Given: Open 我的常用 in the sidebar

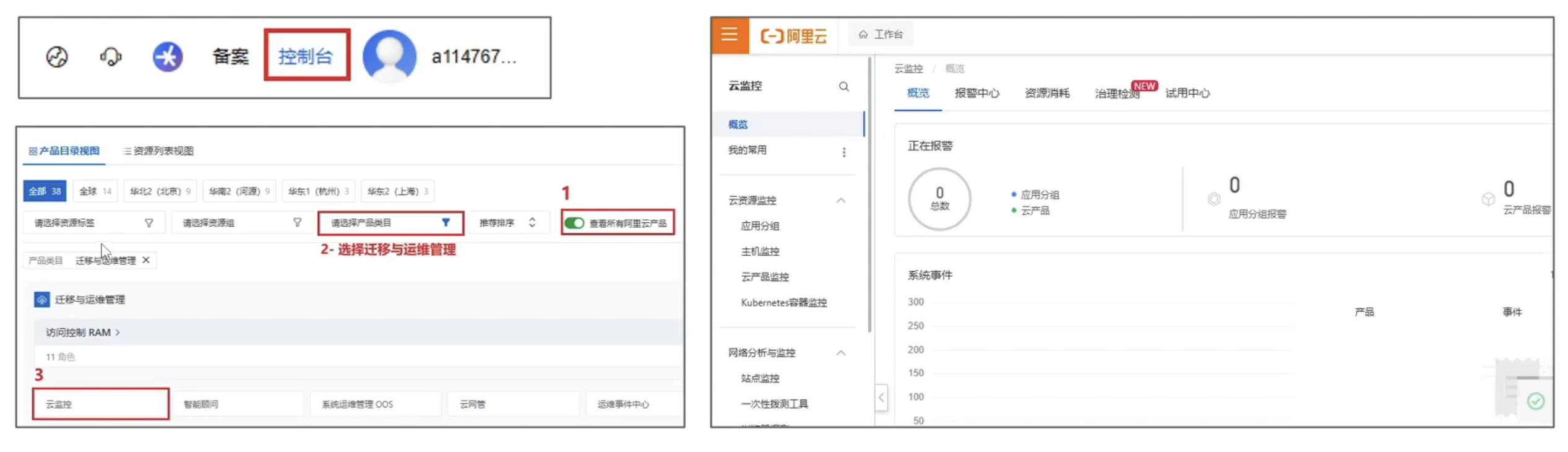Looking at the screenshot, I should pos(747,150).
